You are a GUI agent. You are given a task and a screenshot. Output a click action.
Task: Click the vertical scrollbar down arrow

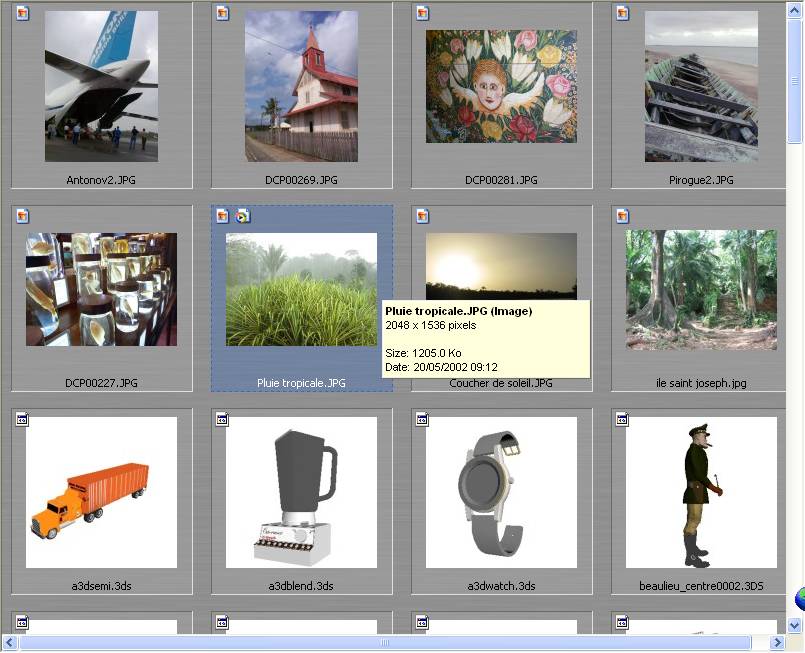(x=794, y=625)
